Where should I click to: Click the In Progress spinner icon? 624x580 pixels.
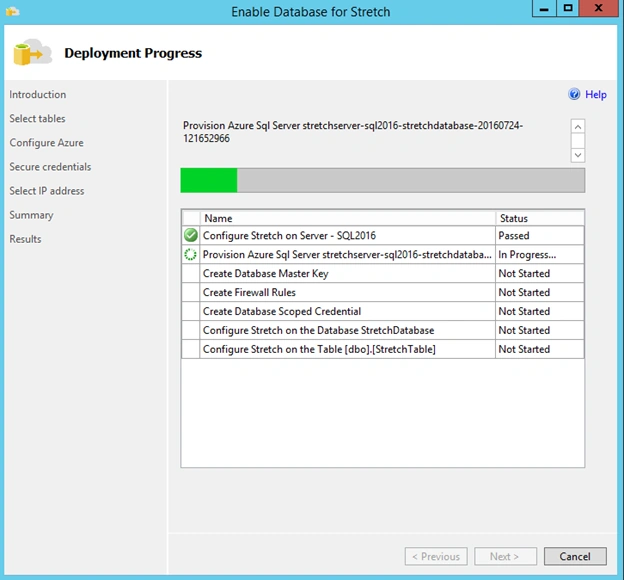(x=191, y=254)
